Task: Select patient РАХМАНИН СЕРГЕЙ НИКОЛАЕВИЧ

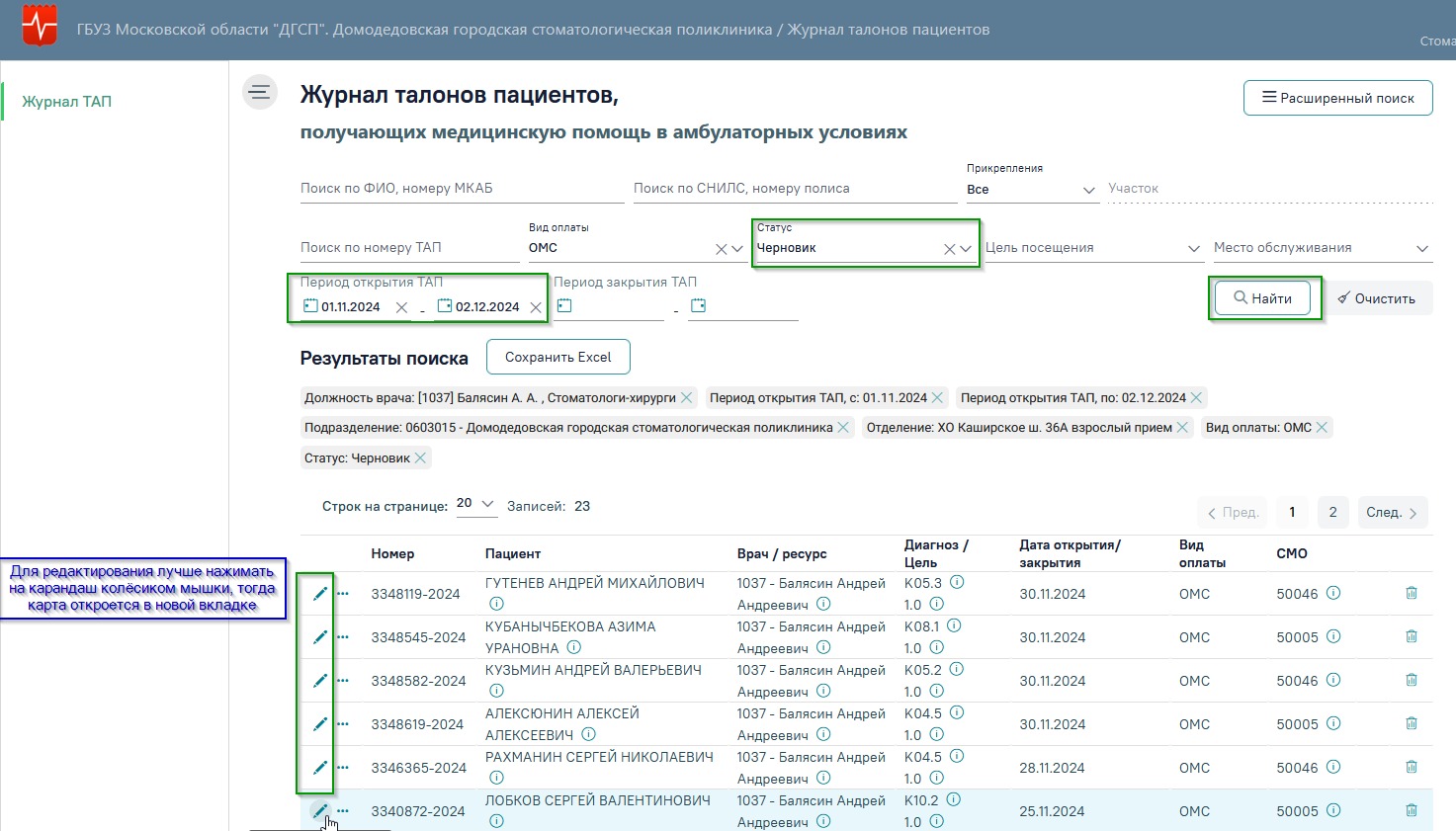Action: point(599,757)
